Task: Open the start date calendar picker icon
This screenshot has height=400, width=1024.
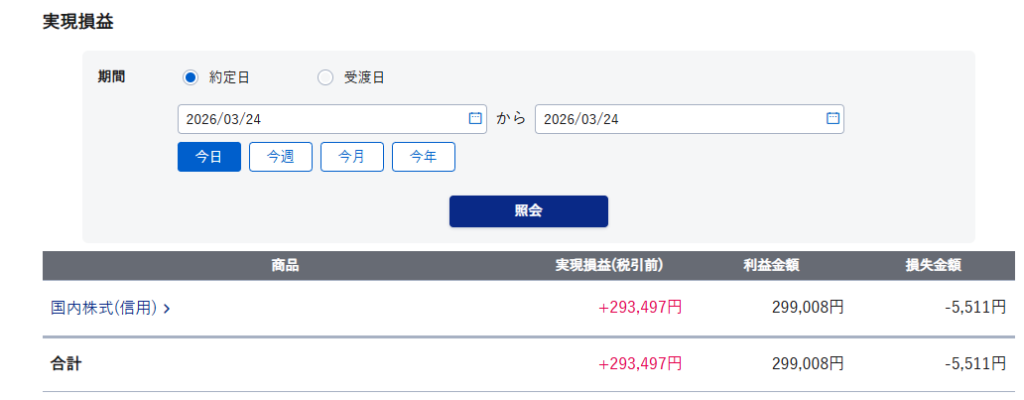Action: coord(475,119)
